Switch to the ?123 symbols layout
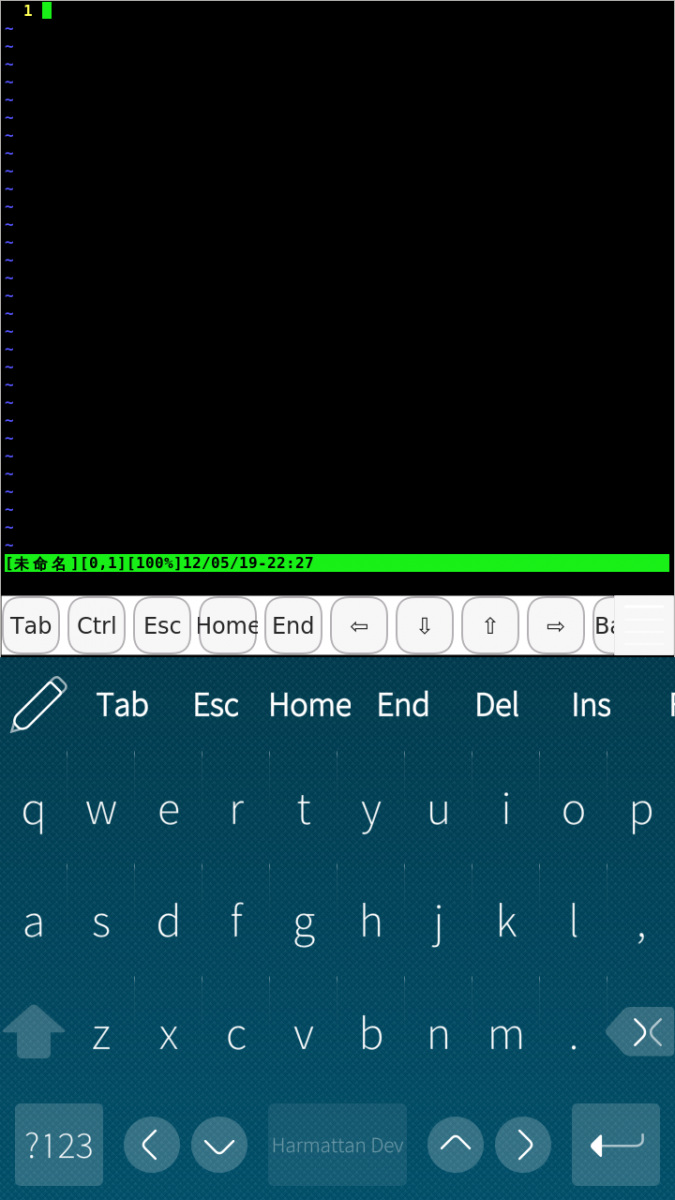Screen dimensions: 675x1200 pyautogui.click(x=59, y=1145)
